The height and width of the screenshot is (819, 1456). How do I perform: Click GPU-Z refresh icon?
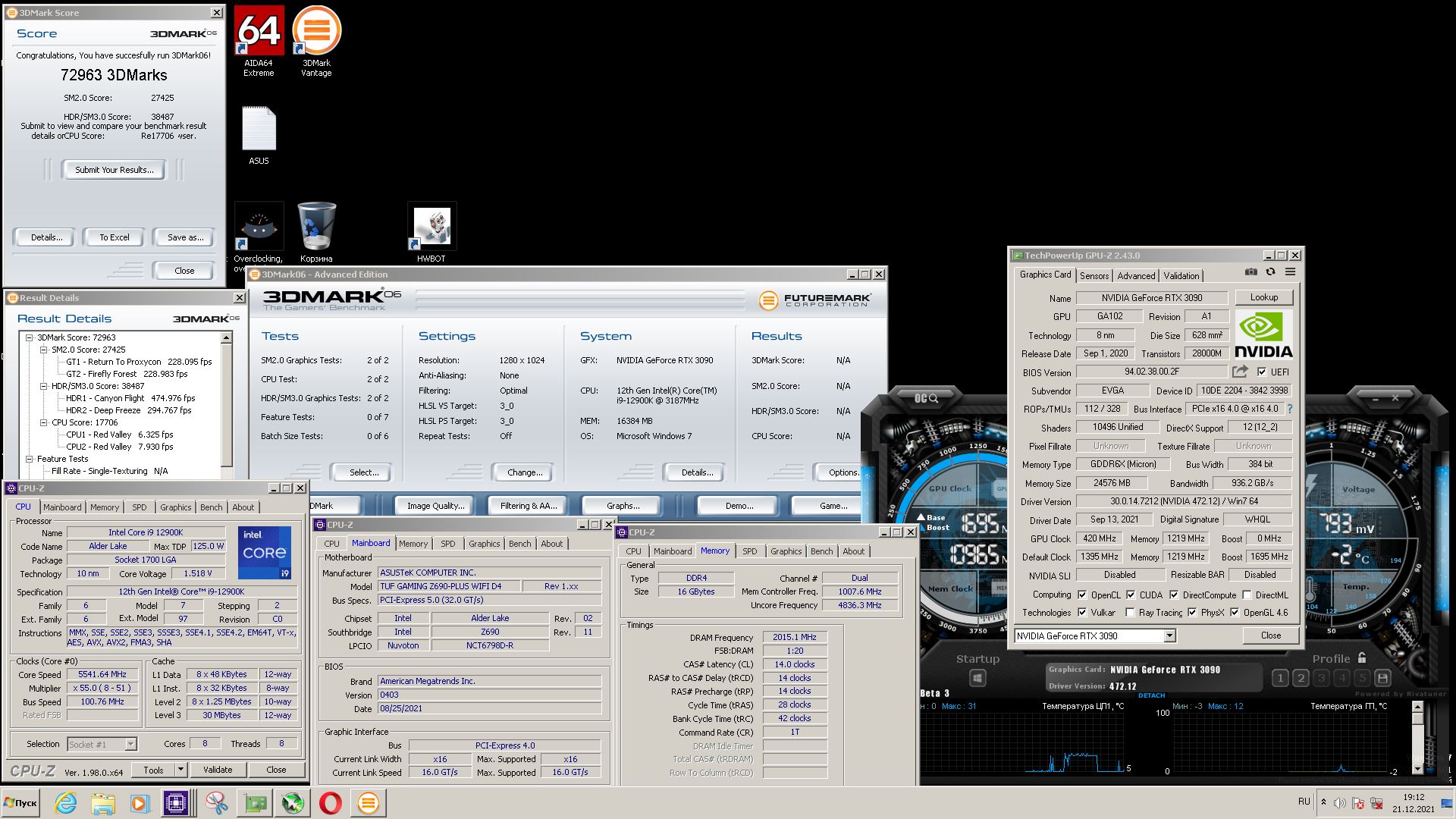click(1270, 272)
